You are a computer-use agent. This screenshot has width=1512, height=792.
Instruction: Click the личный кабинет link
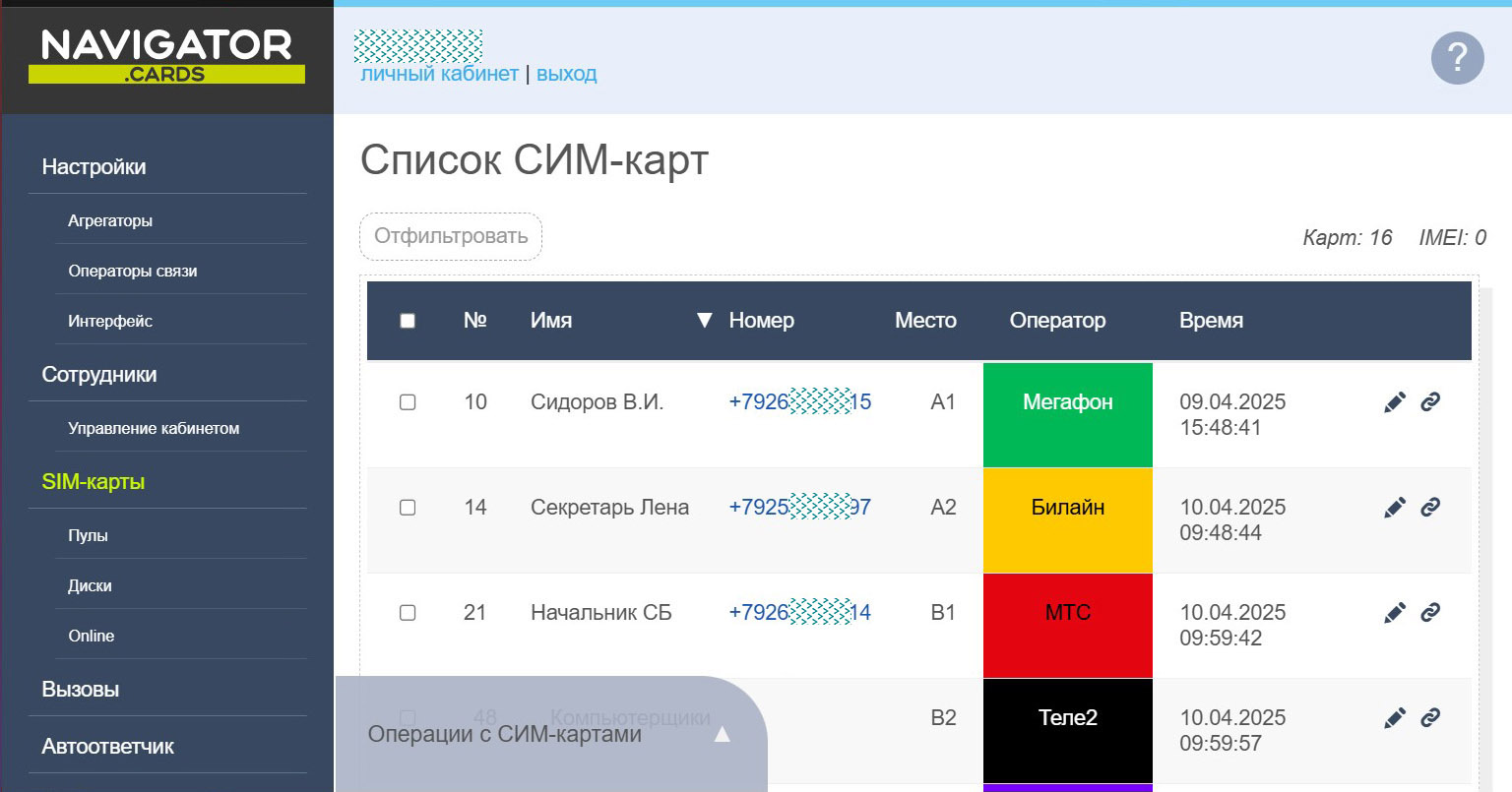pyautogui.click(x=439, y=74)
